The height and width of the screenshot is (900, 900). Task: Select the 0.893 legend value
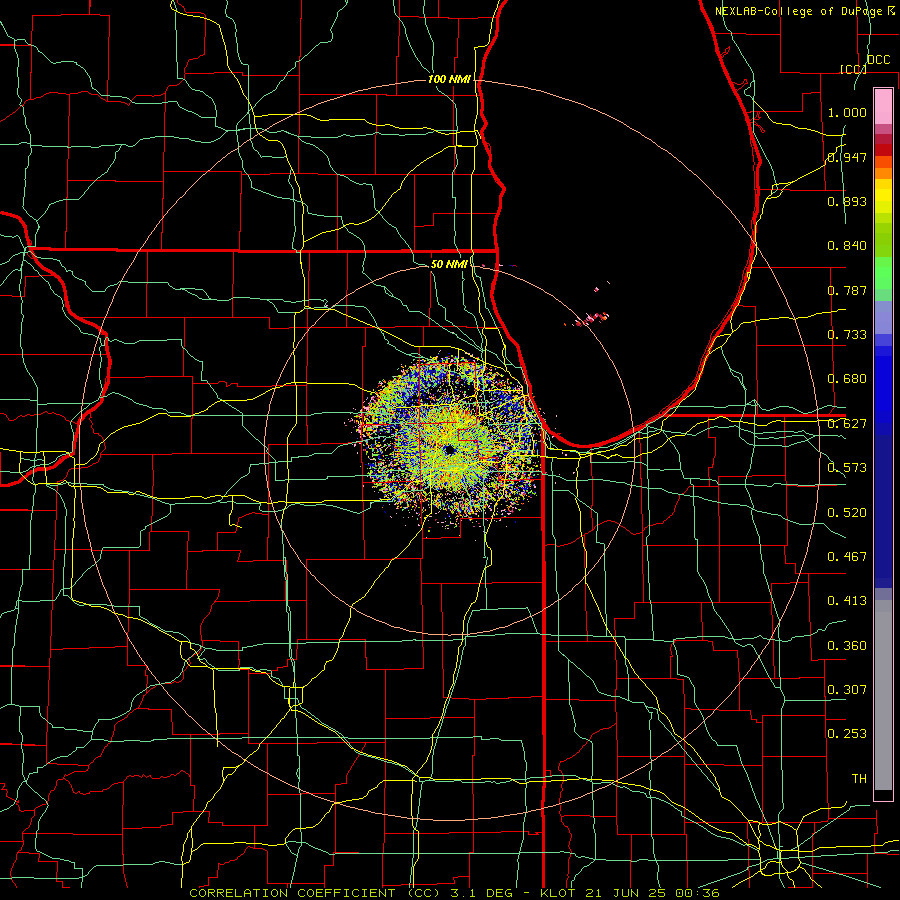click(x=847, y=201)
